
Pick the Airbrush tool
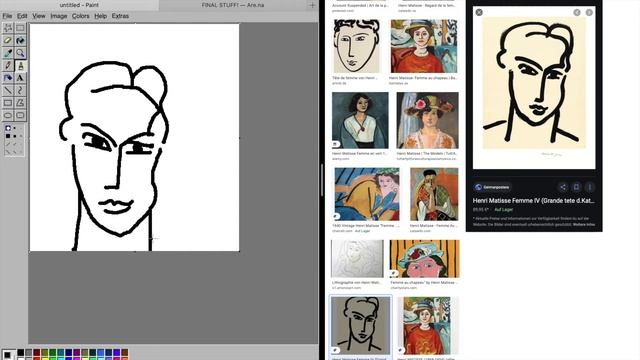click(8, 78)
